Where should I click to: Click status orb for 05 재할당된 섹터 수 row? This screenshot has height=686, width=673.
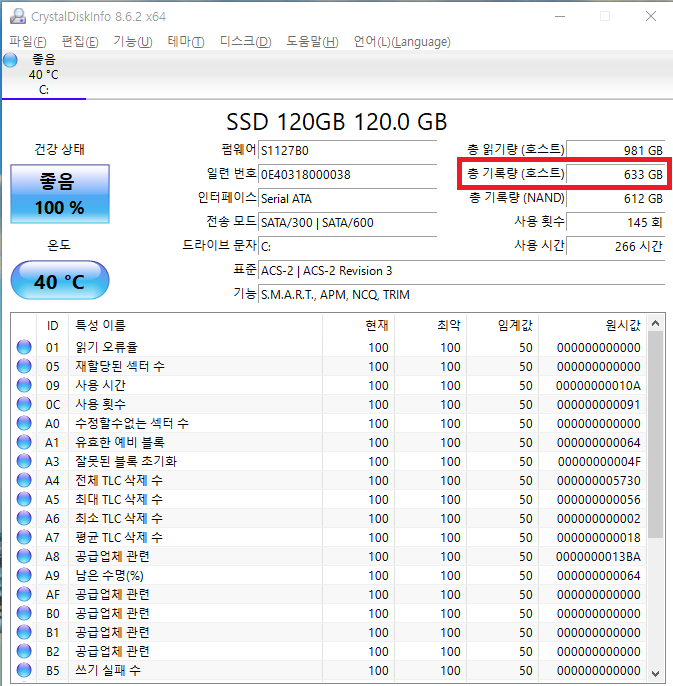pos(24,366)
